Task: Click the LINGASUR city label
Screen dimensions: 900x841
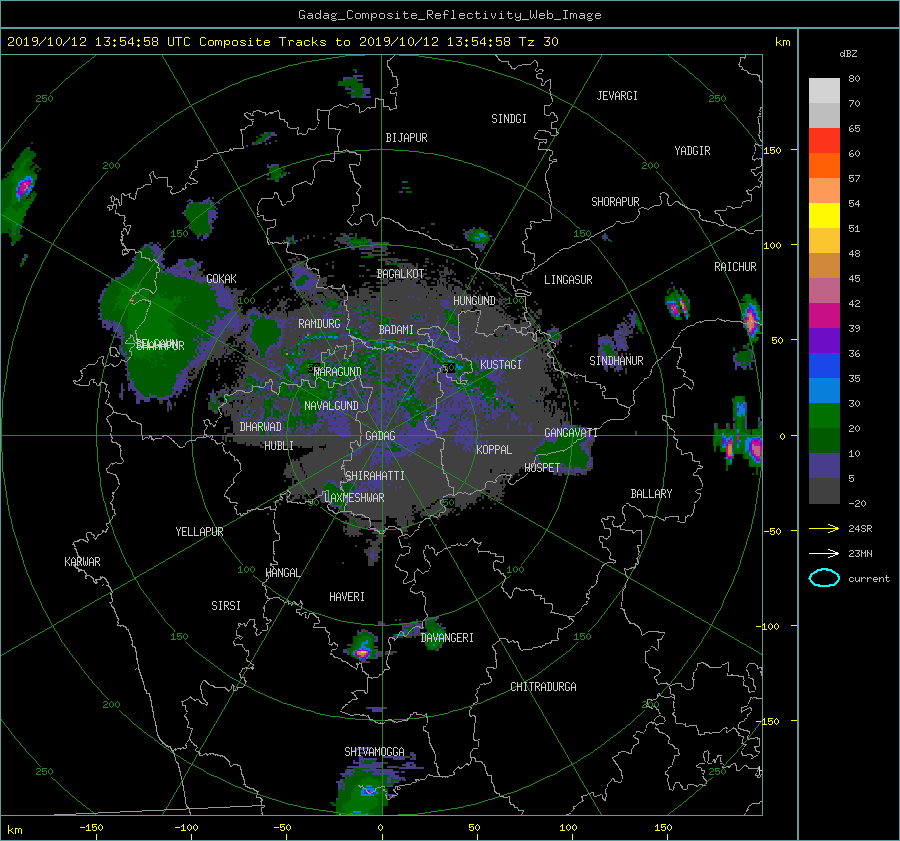Action: coord(568,280)
